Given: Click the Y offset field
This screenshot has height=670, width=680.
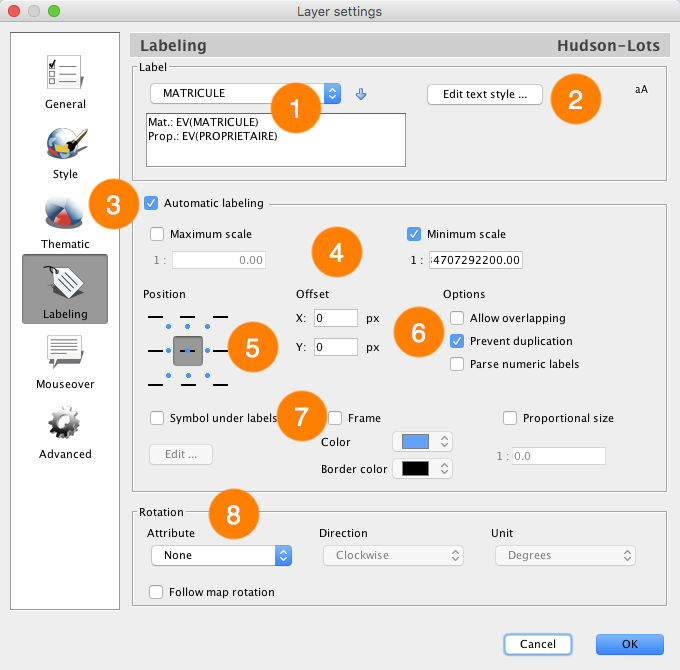Looking at the screenshot, I should coord(336,347).
